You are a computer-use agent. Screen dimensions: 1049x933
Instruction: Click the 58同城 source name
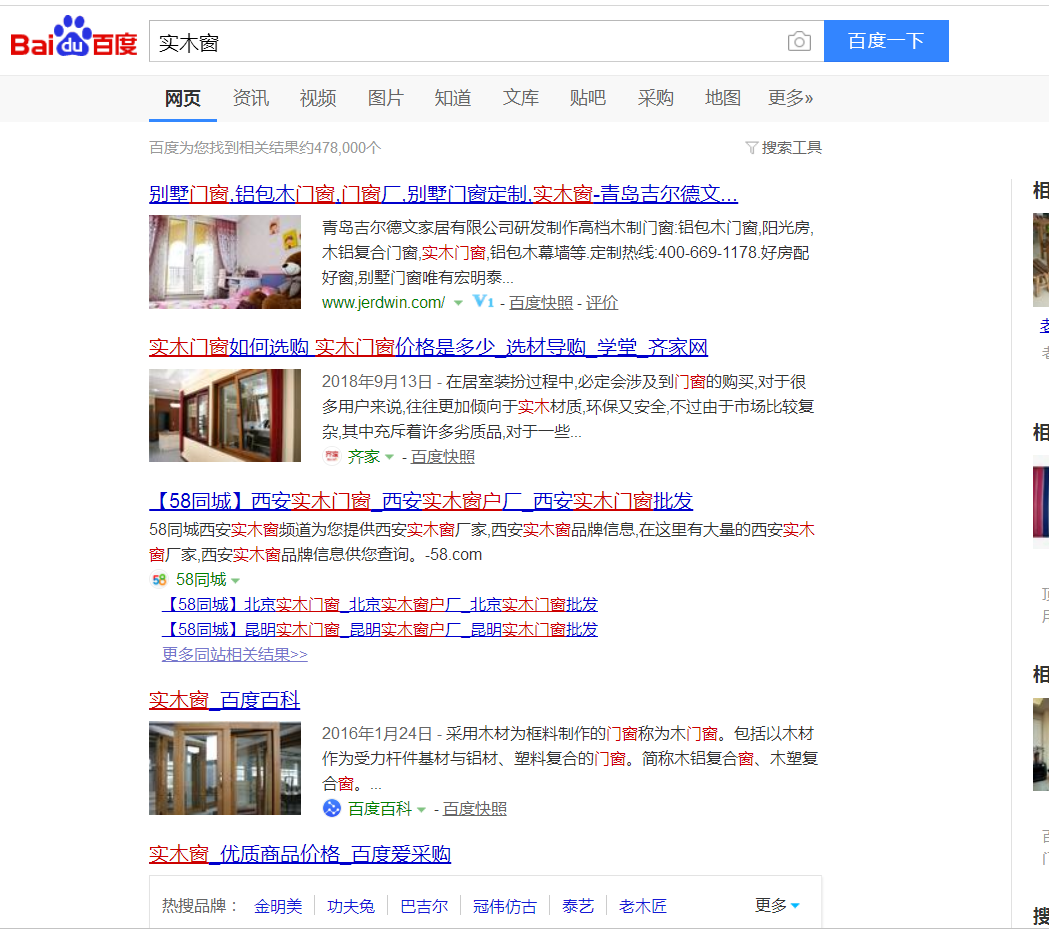[201, 580]
